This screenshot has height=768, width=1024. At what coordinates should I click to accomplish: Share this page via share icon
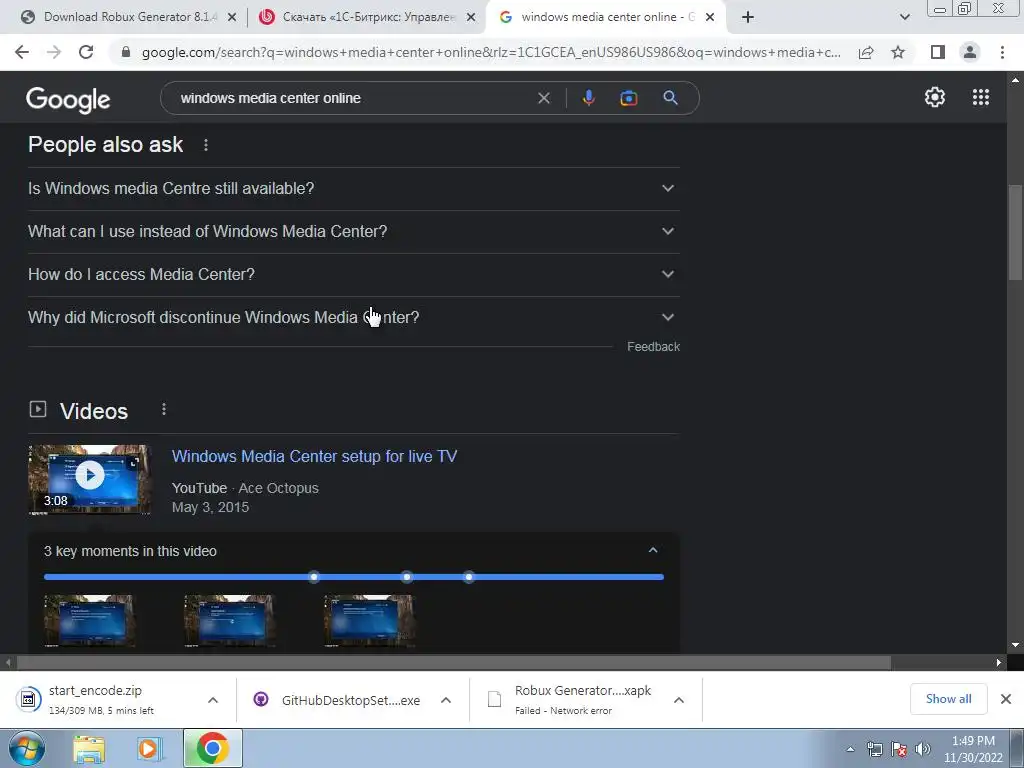coord(866,52)
